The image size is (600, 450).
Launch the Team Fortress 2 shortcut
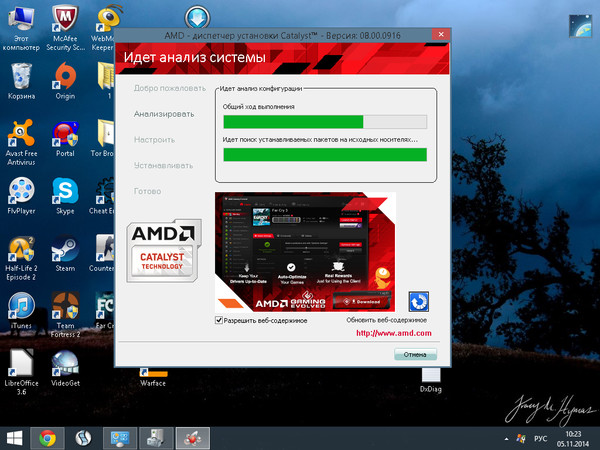coord(65,315)
